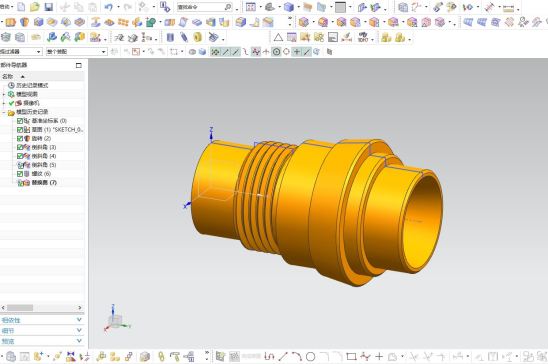This screenshot has width=548, height=364.
Task: Collapse the Model History folder node
Action: click(x=4, y=112)
